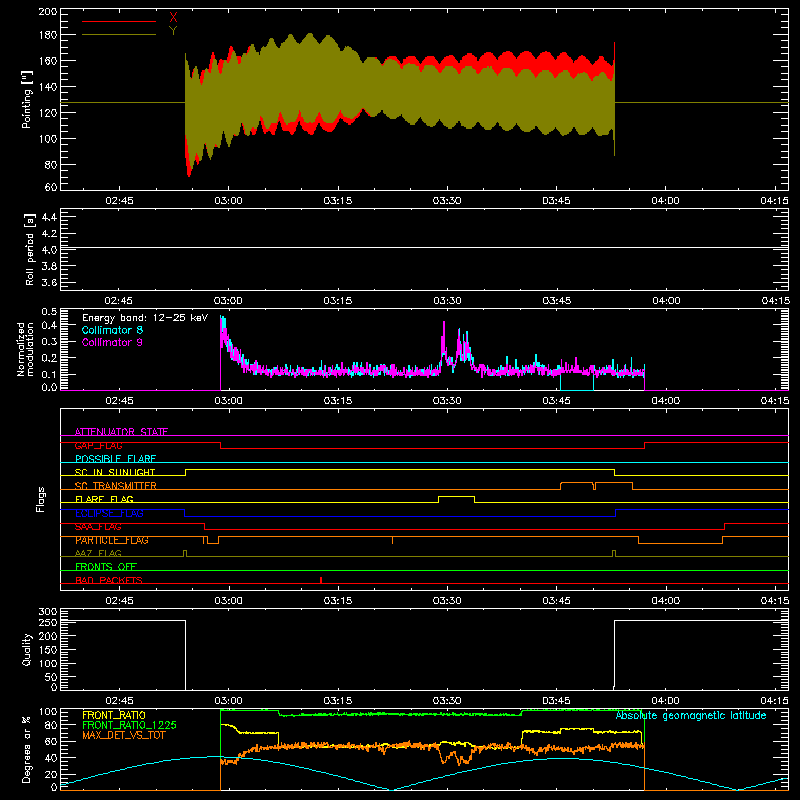The width and height of the screenshot is (800, 800).
Task: Click the POSSIBLE_FLARE flag label
Action: (115, 459)
